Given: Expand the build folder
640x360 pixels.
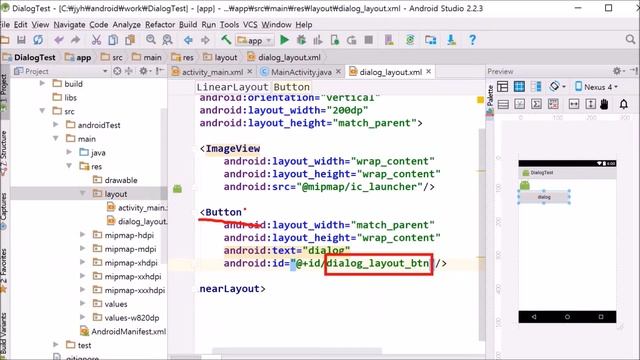Looking at the screenshot, I should click(x=42, y=83).
